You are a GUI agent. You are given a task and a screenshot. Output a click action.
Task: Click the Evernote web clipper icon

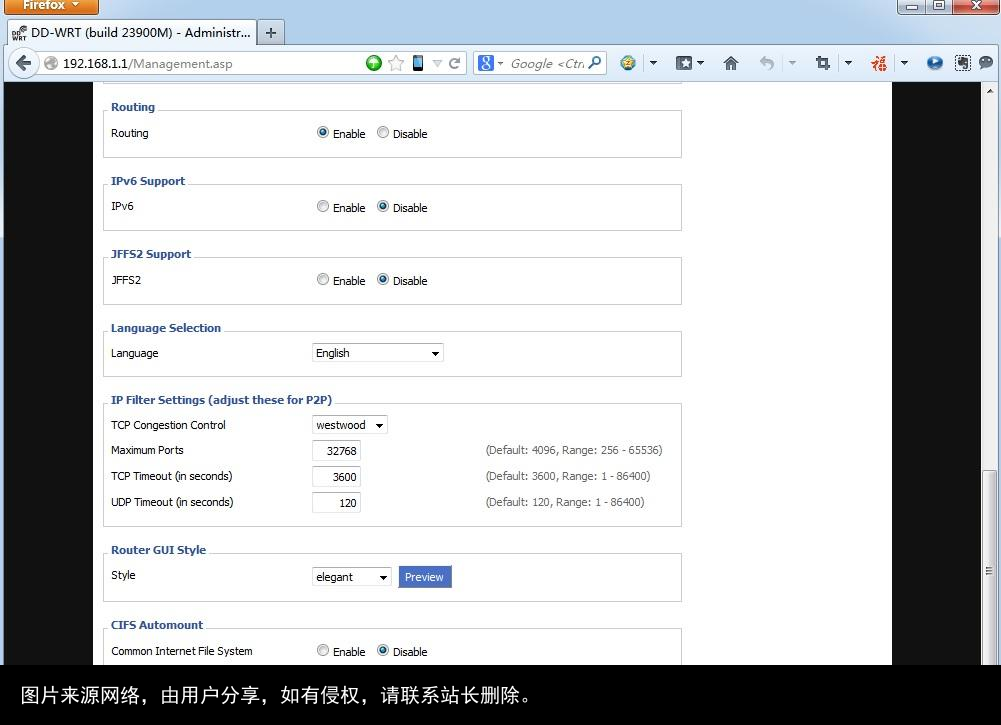962,62
